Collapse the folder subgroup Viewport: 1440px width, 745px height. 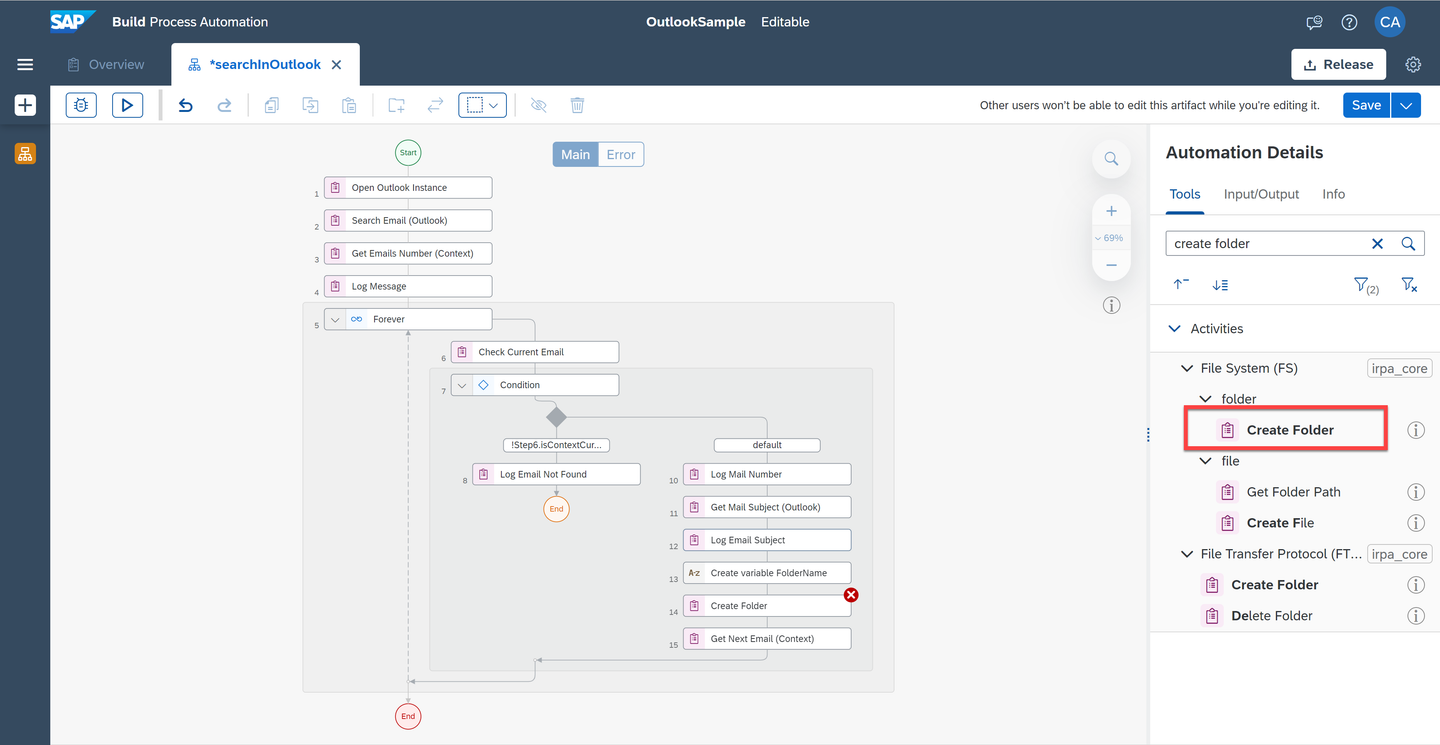1206,399
